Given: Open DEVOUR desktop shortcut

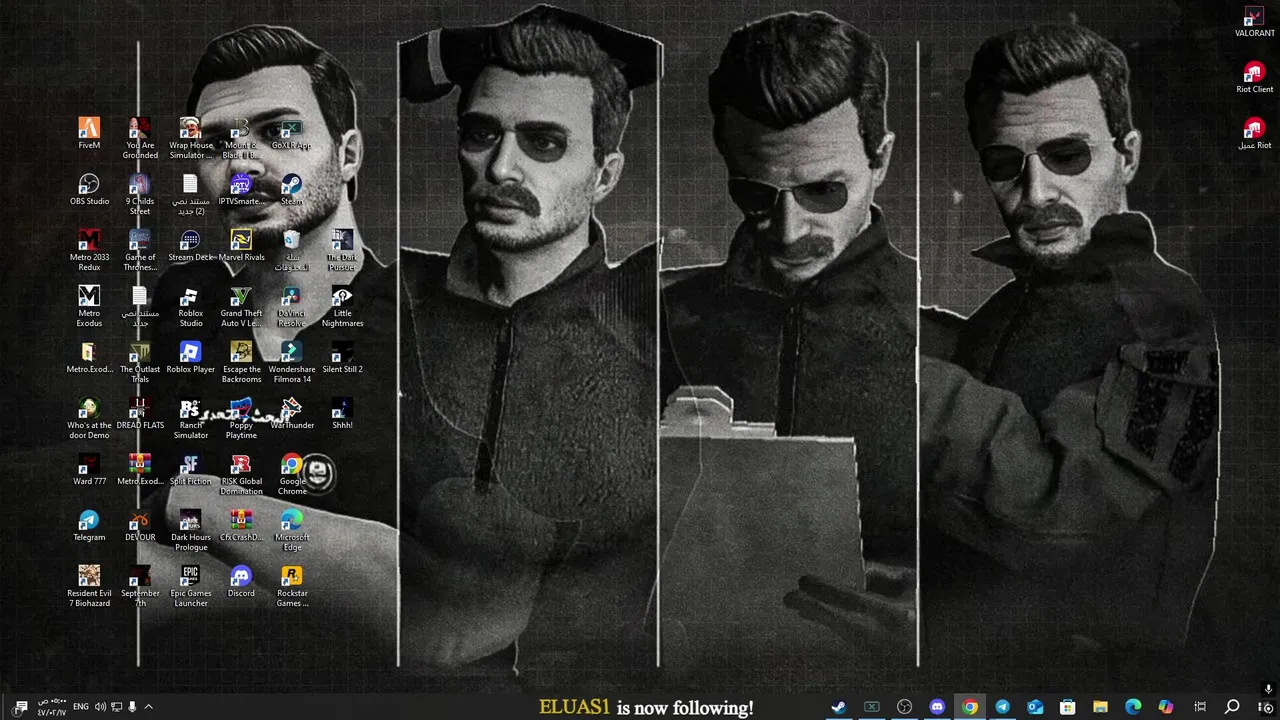Looking at the screenshot, I should [x=140, y=526].
